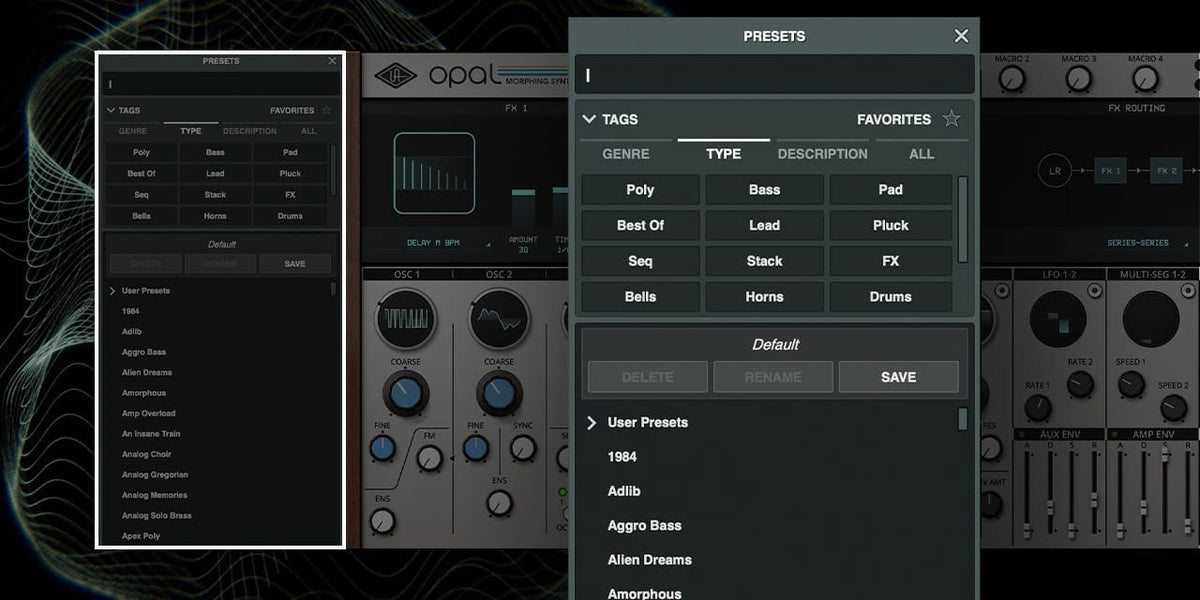Toggle the Poly tag in enlarged panel

pos(640,190)
